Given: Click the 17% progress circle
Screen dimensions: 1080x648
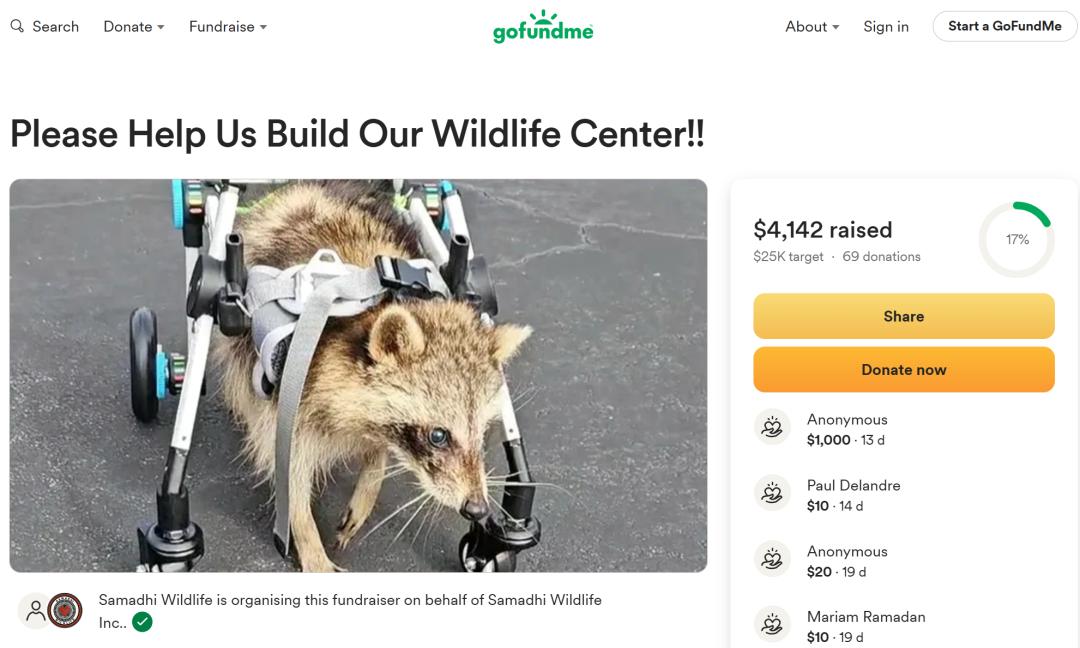Looking at the screenshot, I should pyautogui.click(x=1016, y=240).
